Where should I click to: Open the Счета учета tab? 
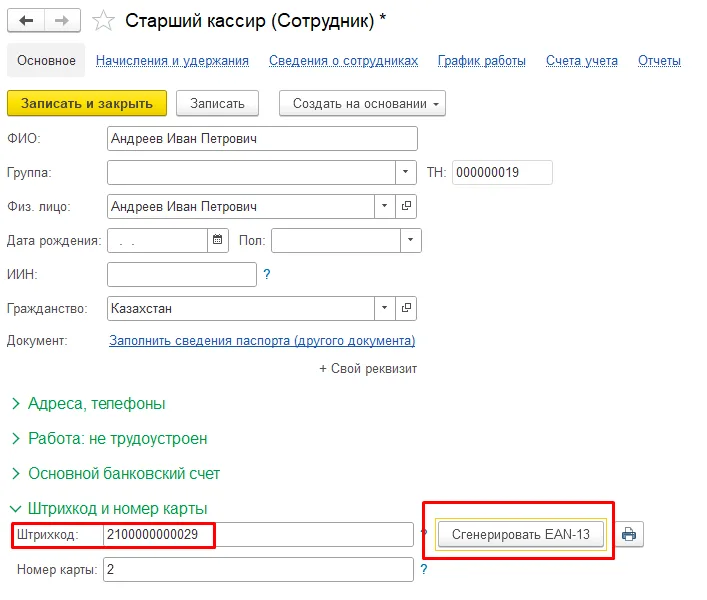582,60
